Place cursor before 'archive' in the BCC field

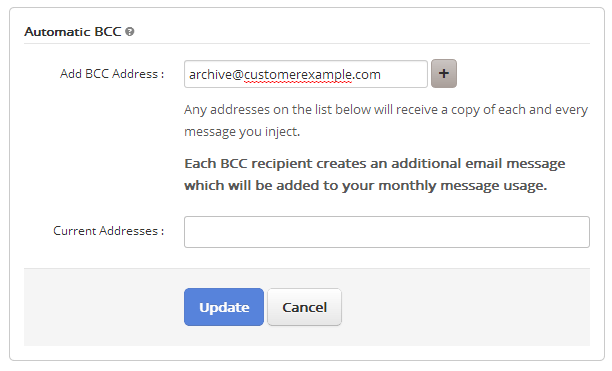pyautogui.click(x=189, y=74)
